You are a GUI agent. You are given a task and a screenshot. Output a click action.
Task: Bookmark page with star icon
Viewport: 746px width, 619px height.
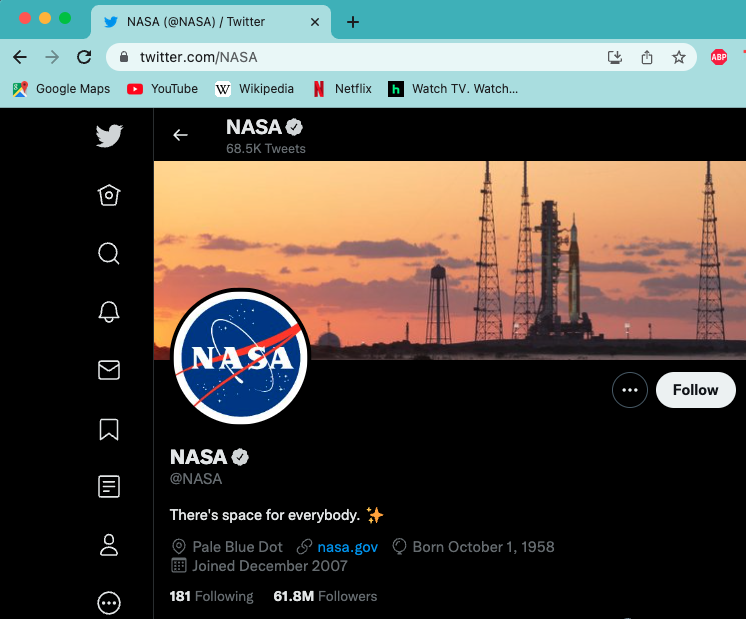click(x=678, y=58)
